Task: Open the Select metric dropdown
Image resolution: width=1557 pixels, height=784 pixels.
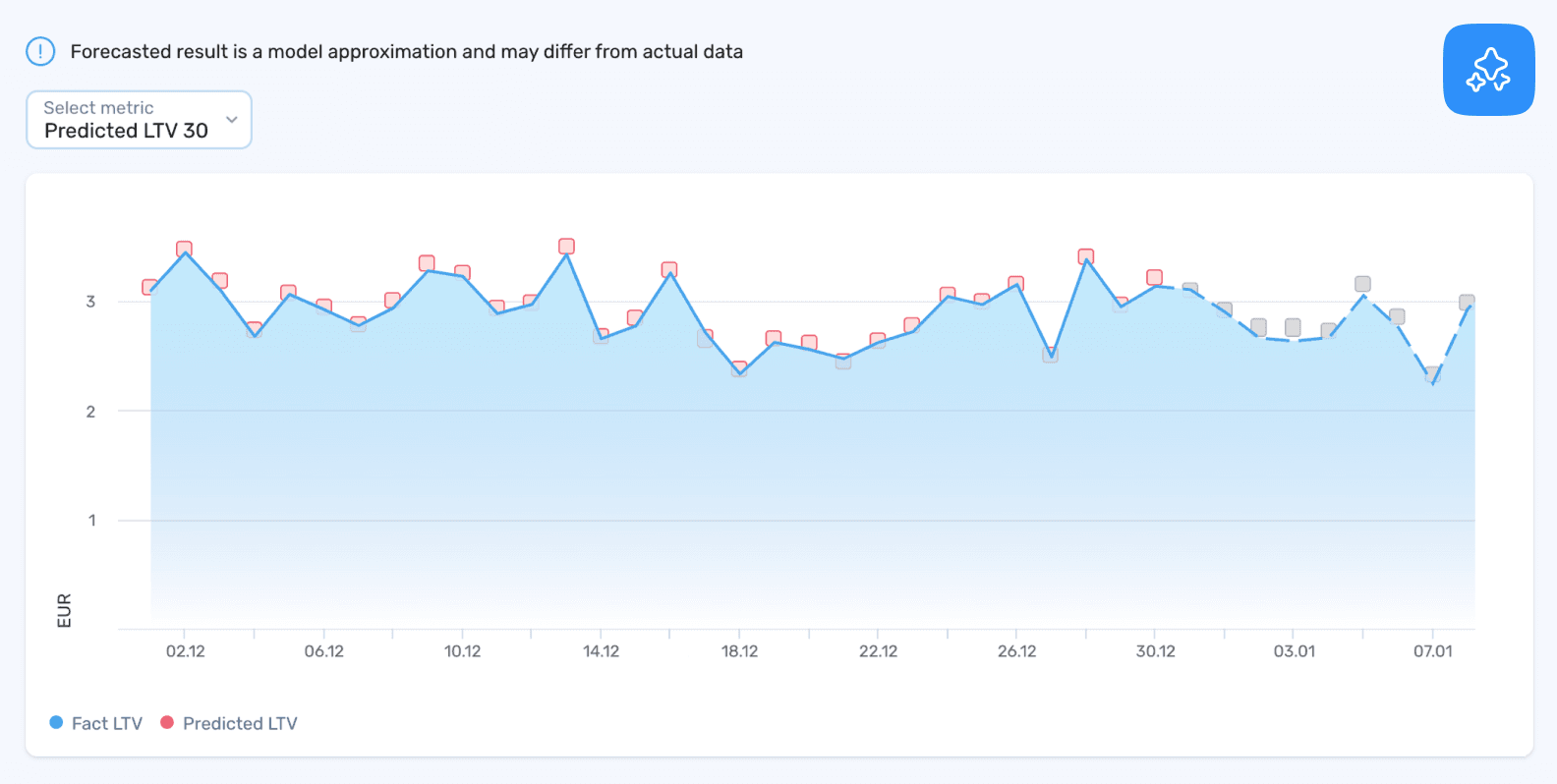Action: (x=138, y=119)
